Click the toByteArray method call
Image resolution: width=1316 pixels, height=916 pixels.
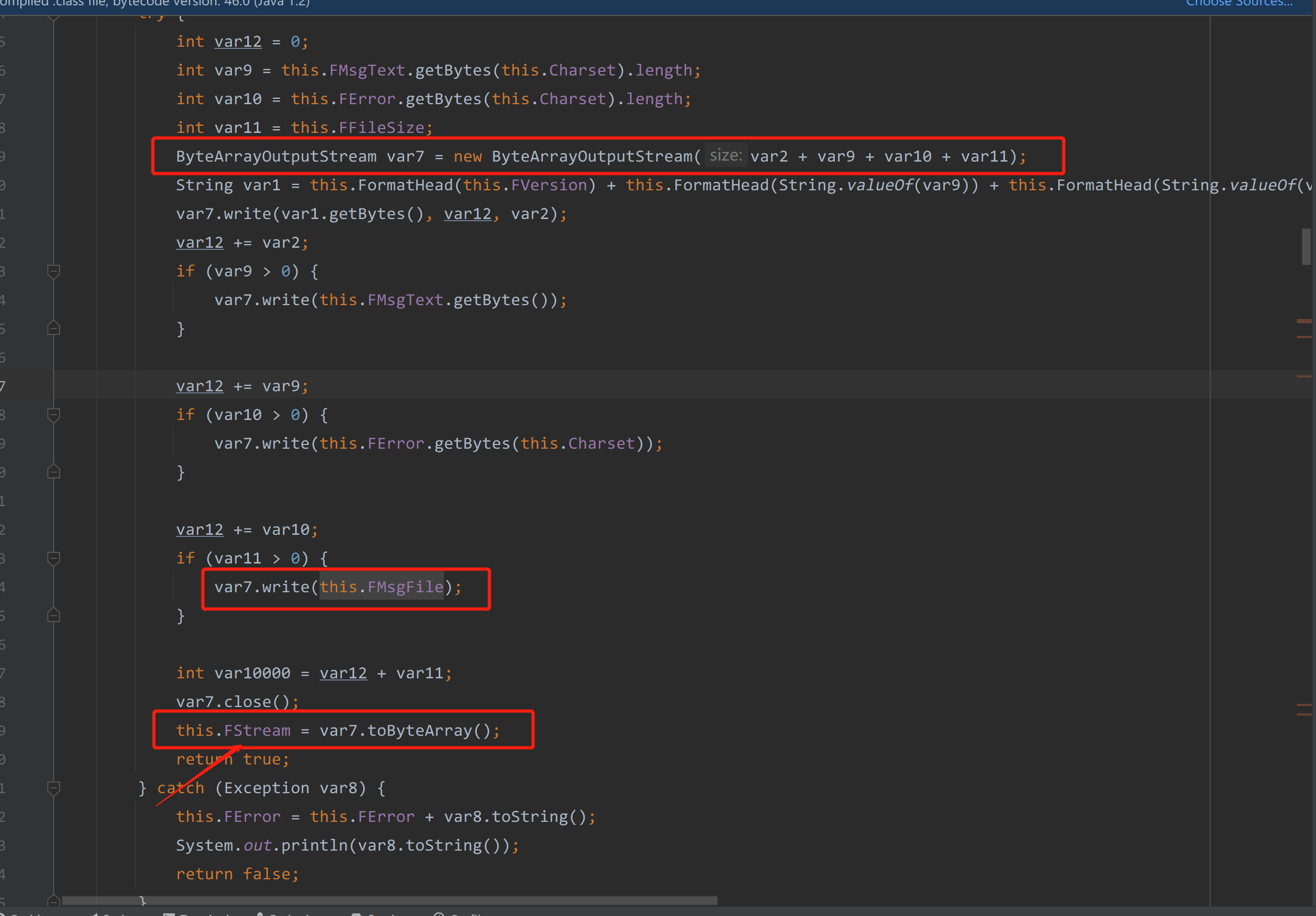click(419, 730)
